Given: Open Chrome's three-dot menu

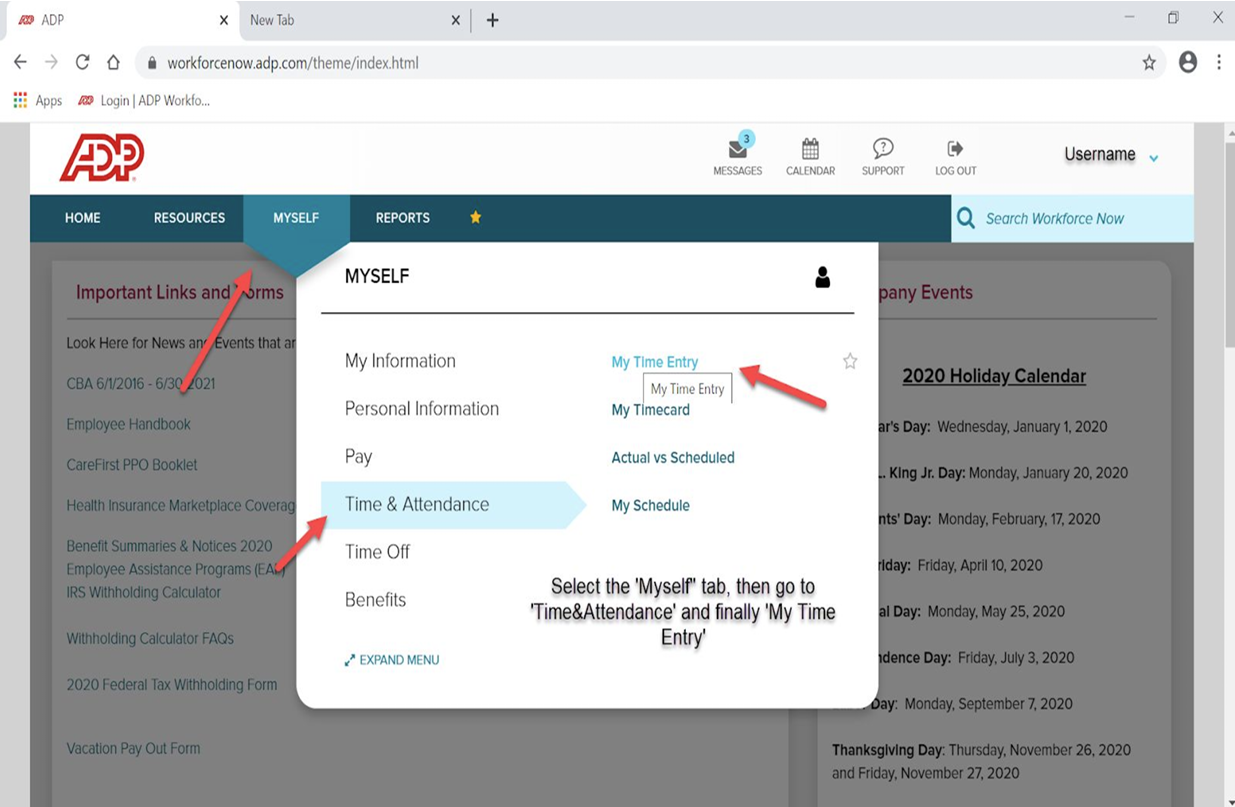Looking at the screenshot, I should [1219, 62].
